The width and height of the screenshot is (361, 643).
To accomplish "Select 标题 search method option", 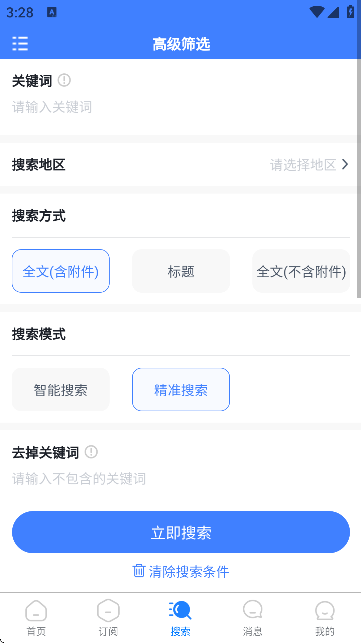I will [181, 271].
